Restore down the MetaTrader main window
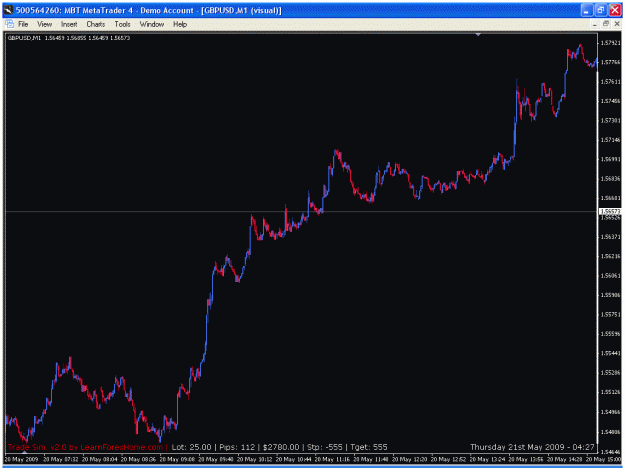 coord(600,10)
